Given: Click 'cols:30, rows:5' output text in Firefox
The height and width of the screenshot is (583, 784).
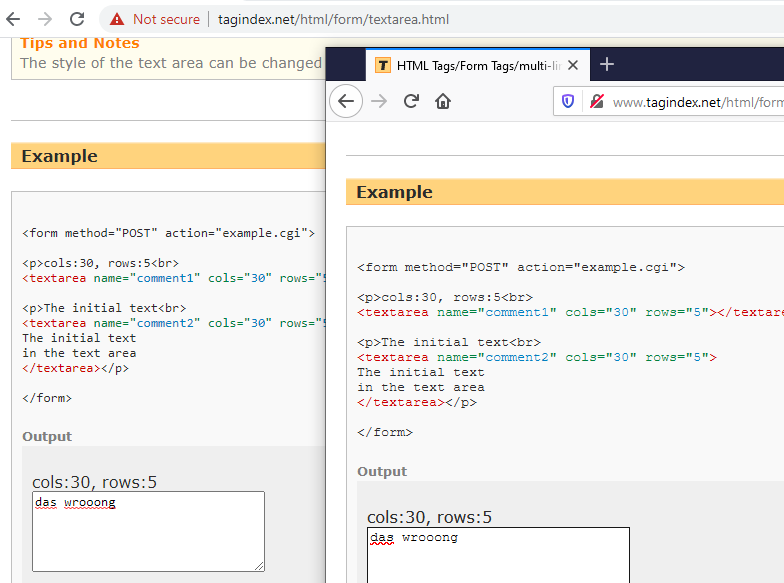Looking at the screenshot, I should (430, 517).
